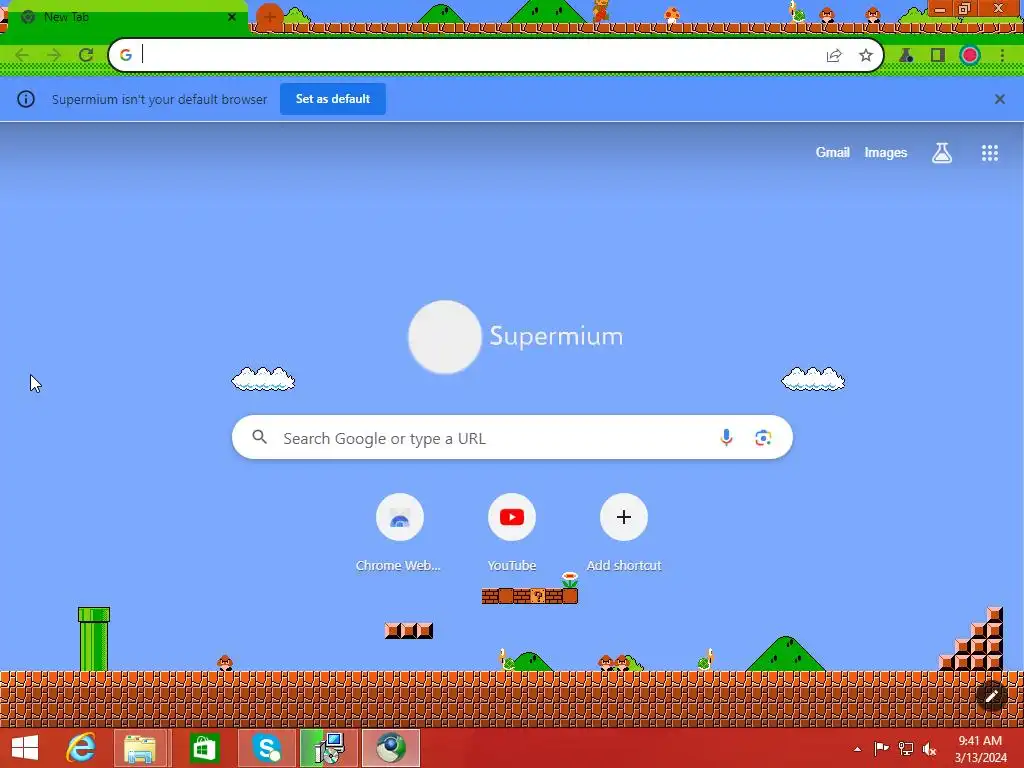The width and height of the screenshot is (1024, 768).
Task: Open Windows Store from the taskbar
Action: point(203,748)
